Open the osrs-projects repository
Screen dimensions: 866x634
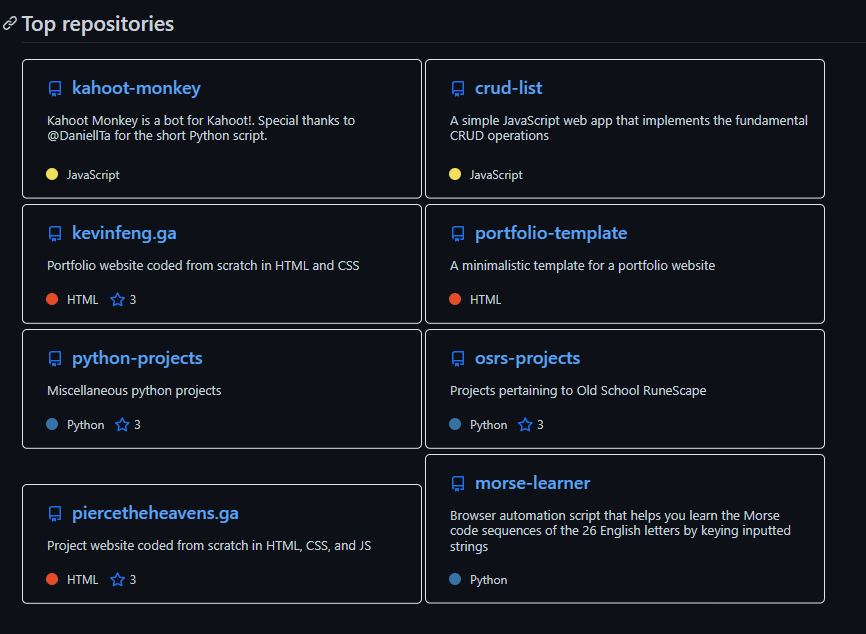[x=530, y=358]
